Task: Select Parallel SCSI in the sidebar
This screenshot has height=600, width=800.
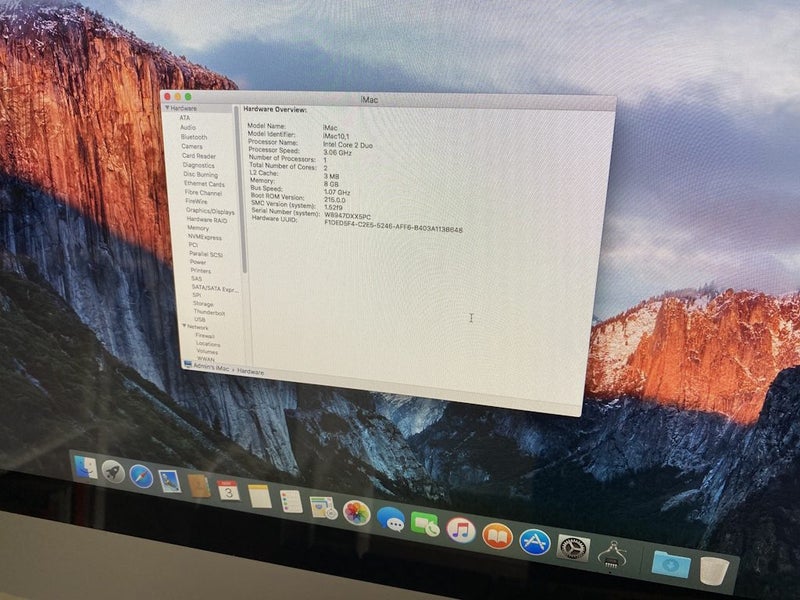Action: 206,254
